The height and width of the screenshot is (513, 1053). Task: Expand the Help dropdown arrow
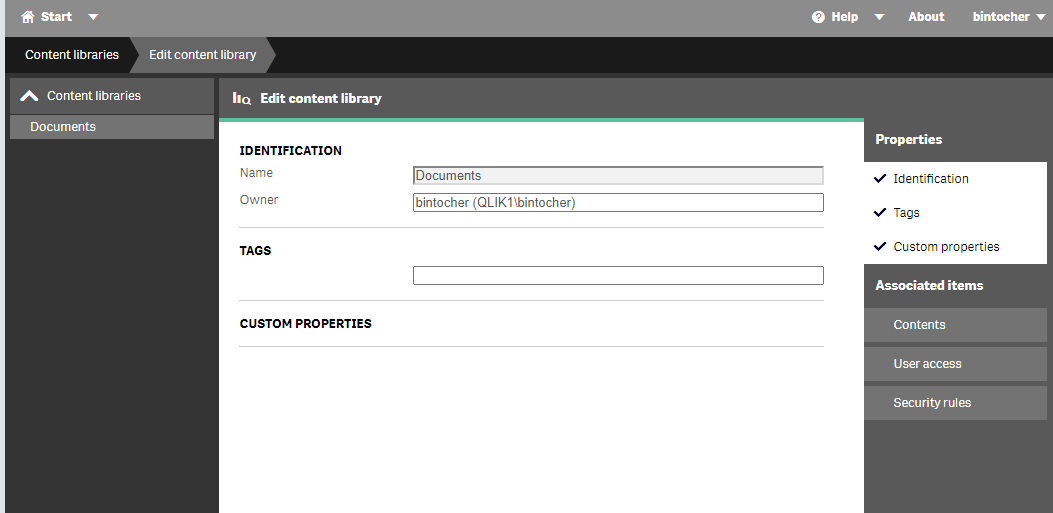pyautogui.click(x=879, y=17)
